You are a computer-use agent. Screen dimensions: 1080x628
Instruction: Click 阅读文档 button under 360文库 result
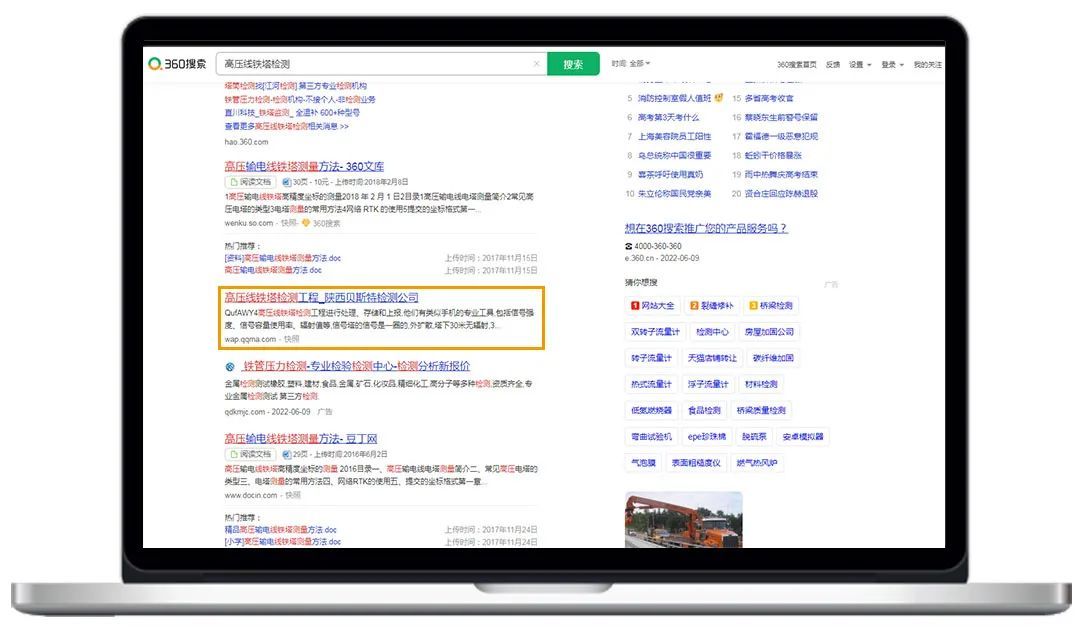[x=250, y=183]
